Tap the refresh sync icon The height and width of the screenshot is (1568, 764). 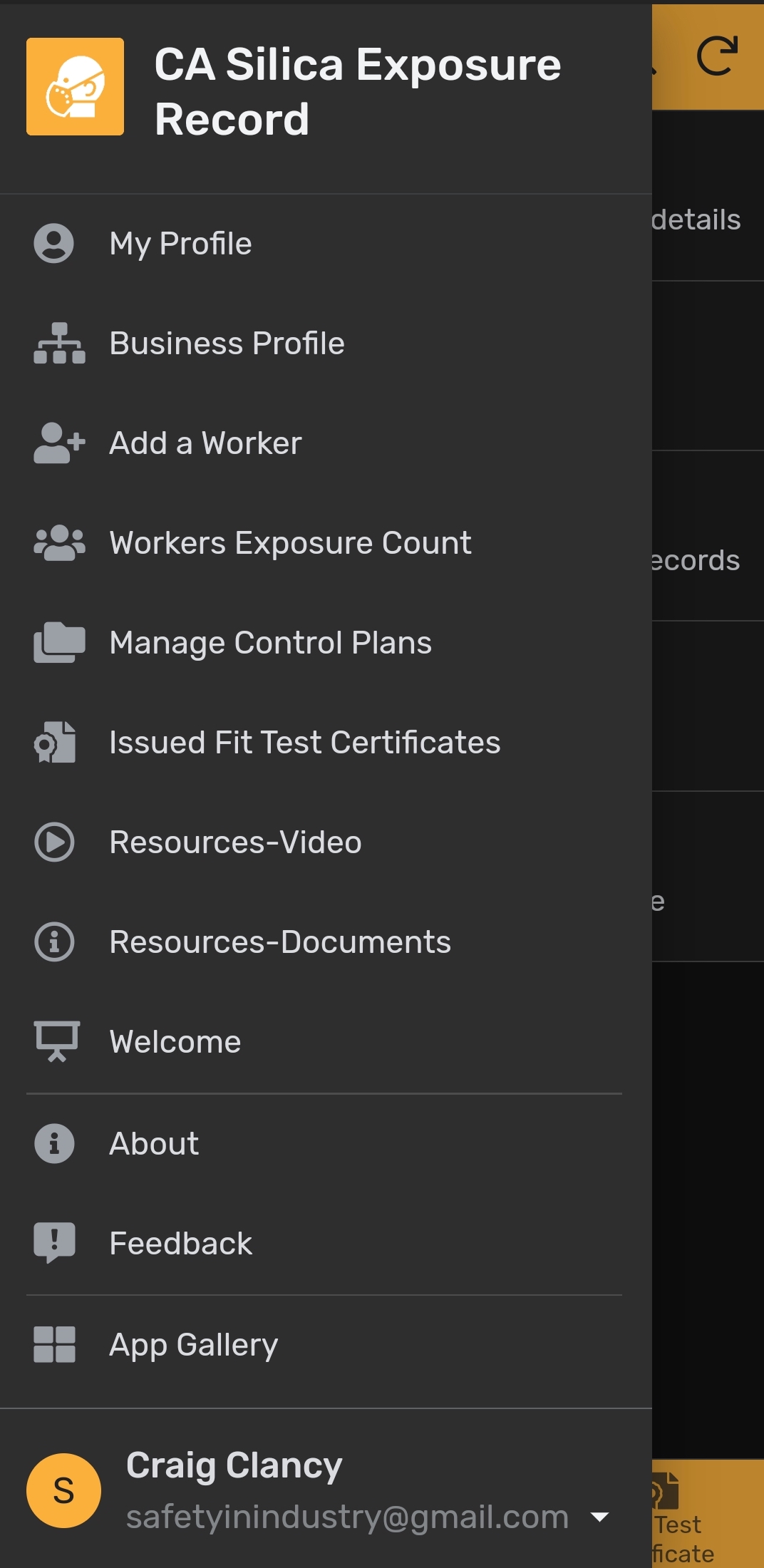(716, 56)
